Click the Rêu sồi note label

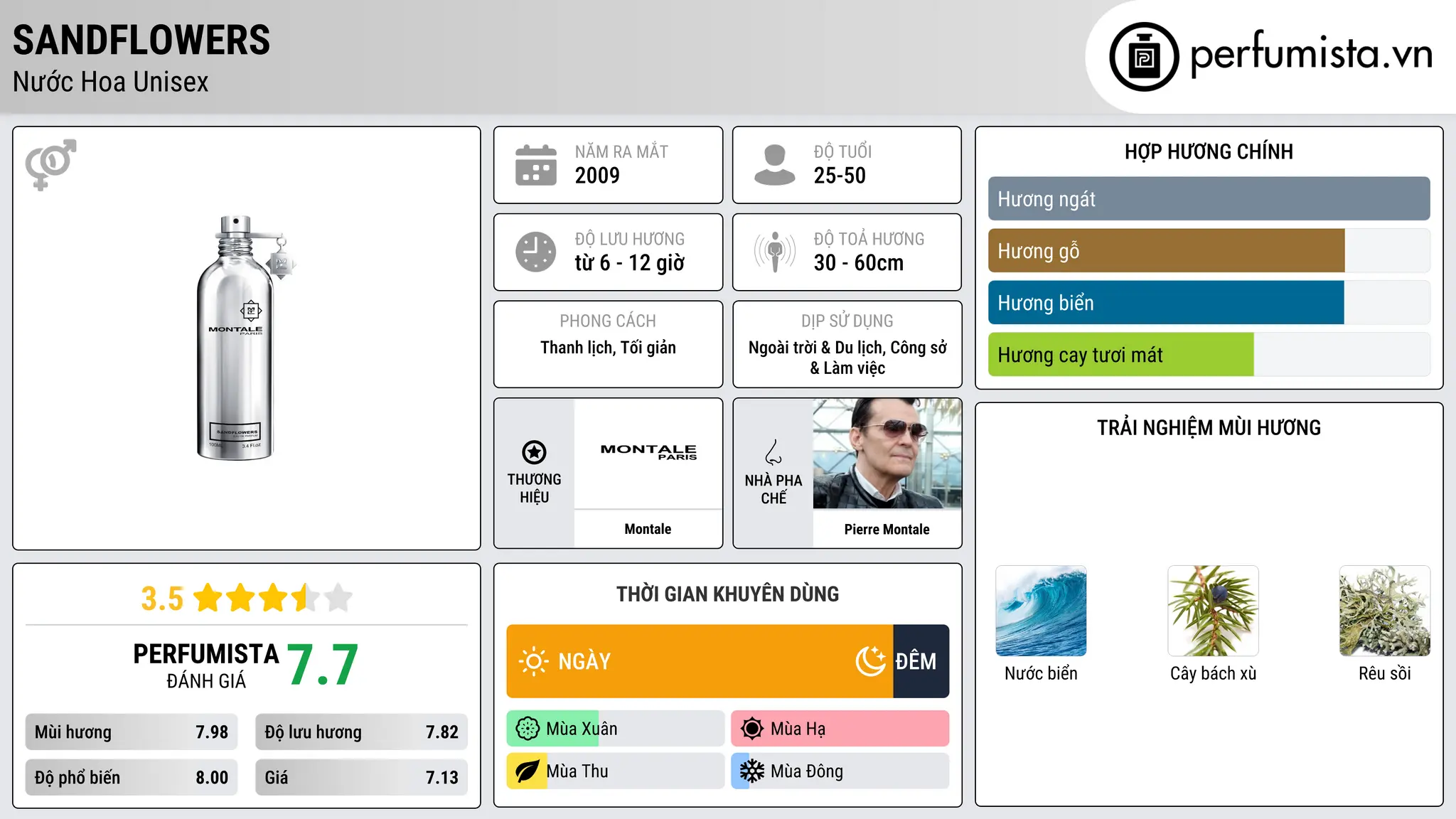1385,673
